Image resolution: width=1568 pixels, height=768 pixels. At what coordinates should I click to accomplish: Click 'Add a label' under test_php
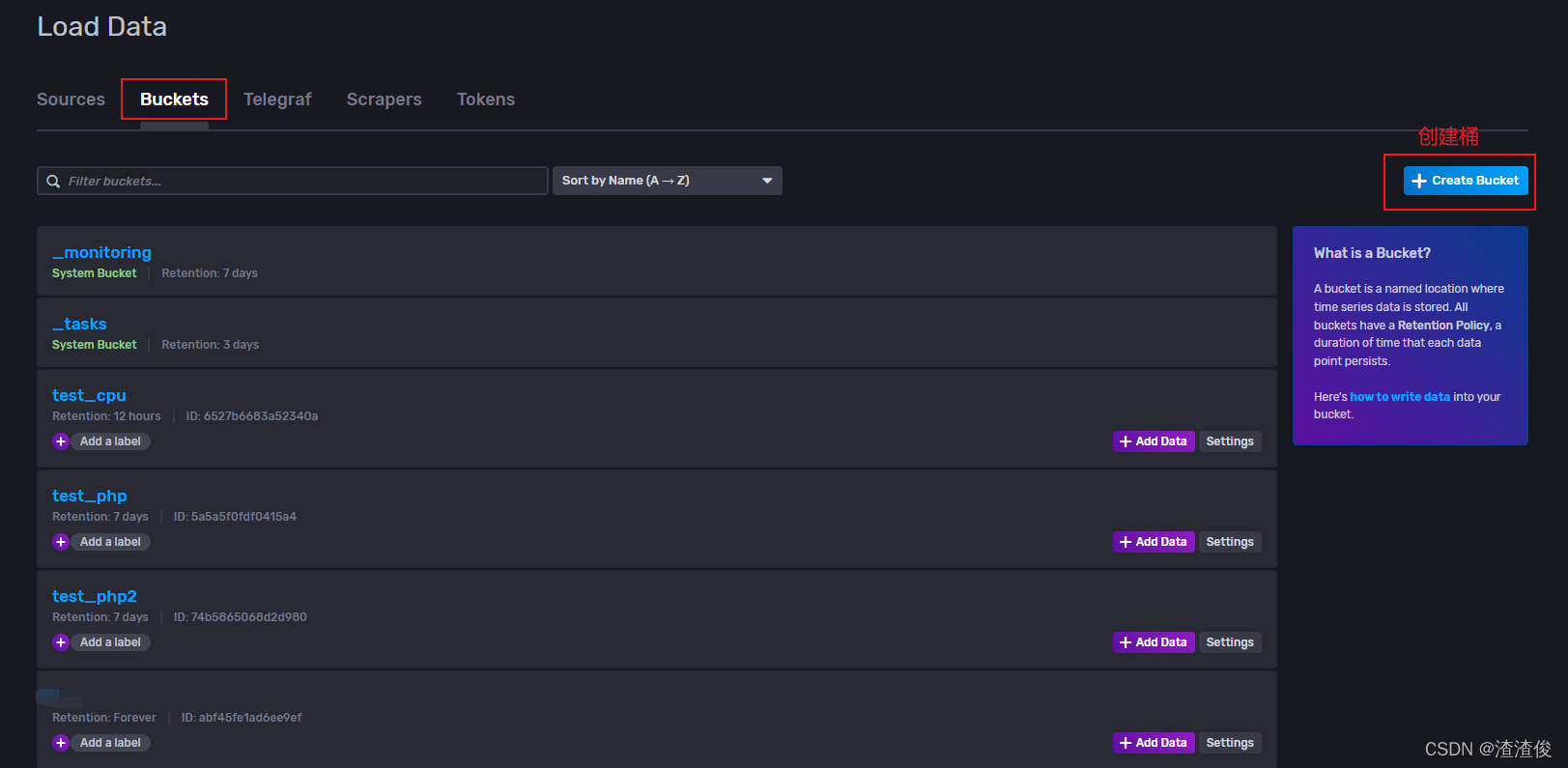(110, 542)
